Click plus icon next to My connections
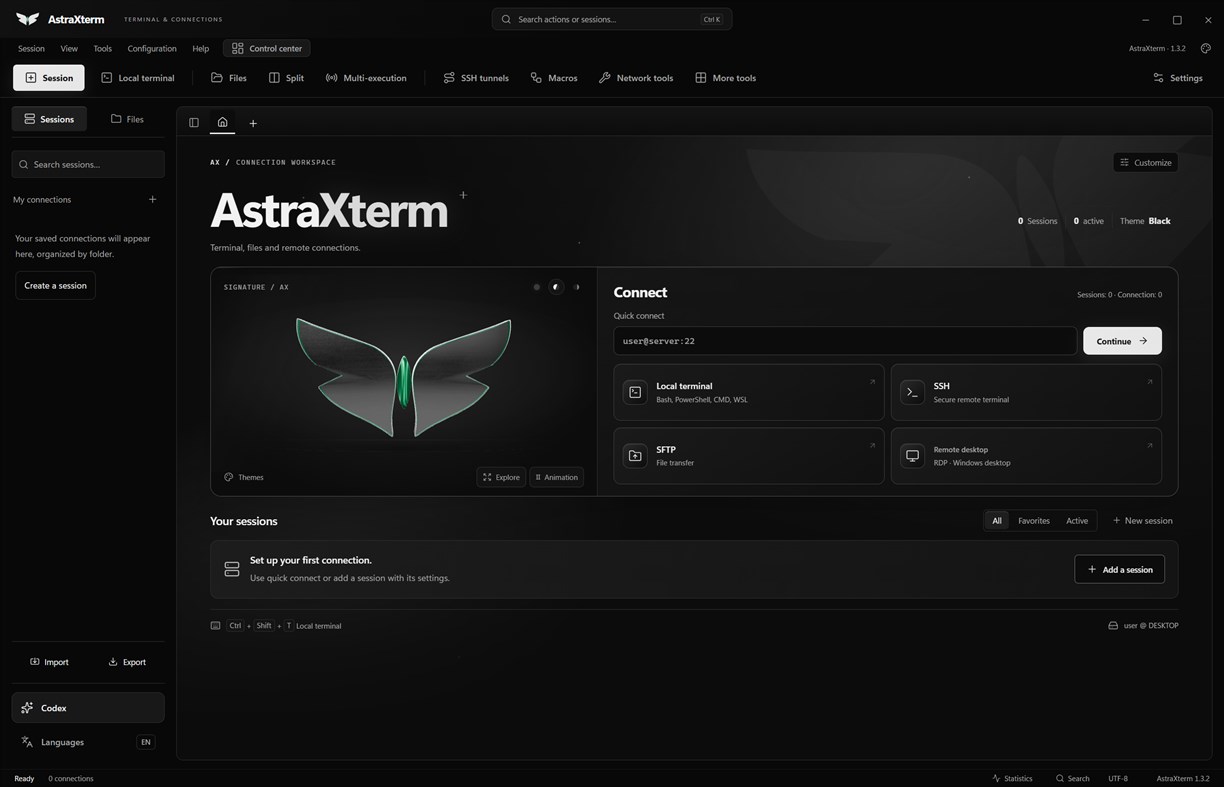This screenshot has width=1224, height=787. [153, 199]
